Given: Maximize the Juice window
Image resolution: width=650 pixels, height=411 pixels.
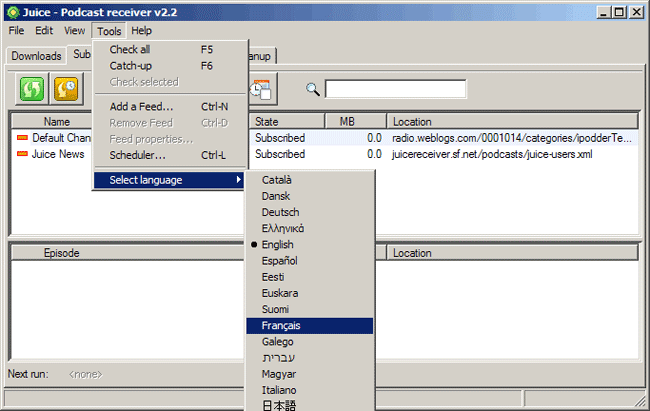Looking at the screenshot, I should (619, 12).
